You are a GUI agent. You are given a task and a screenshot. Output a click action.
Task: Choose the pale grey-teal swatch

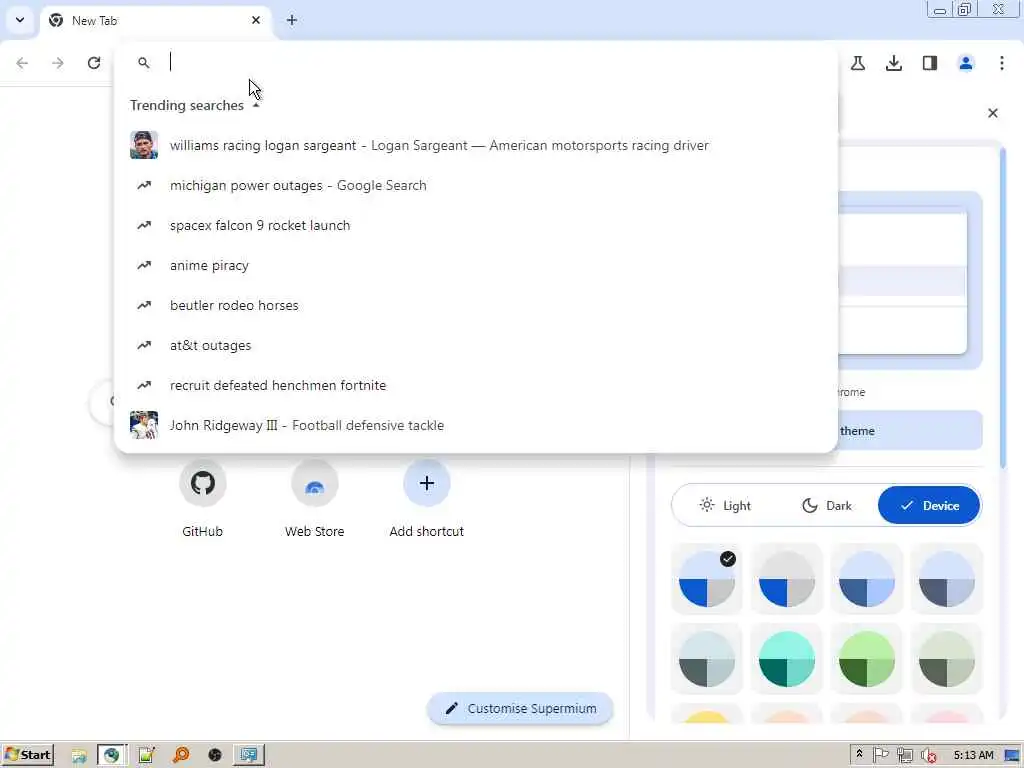[707, 659]
